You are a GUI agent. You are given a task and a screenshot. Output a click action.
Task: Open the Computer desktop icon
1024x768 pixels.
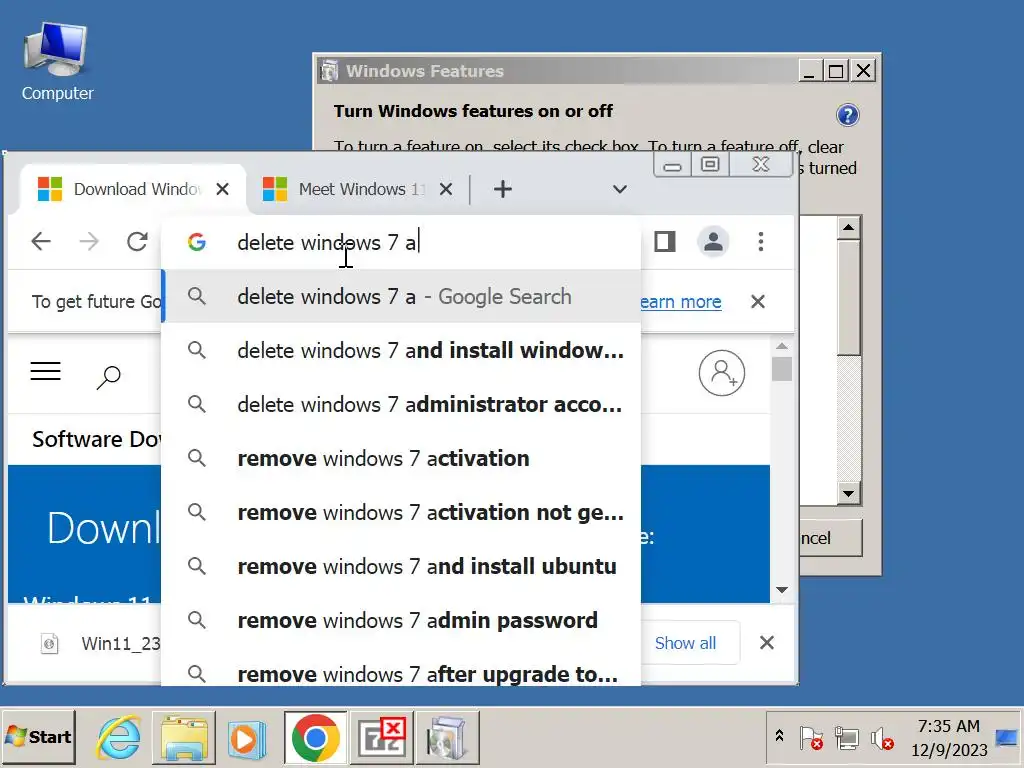(57, 62)
